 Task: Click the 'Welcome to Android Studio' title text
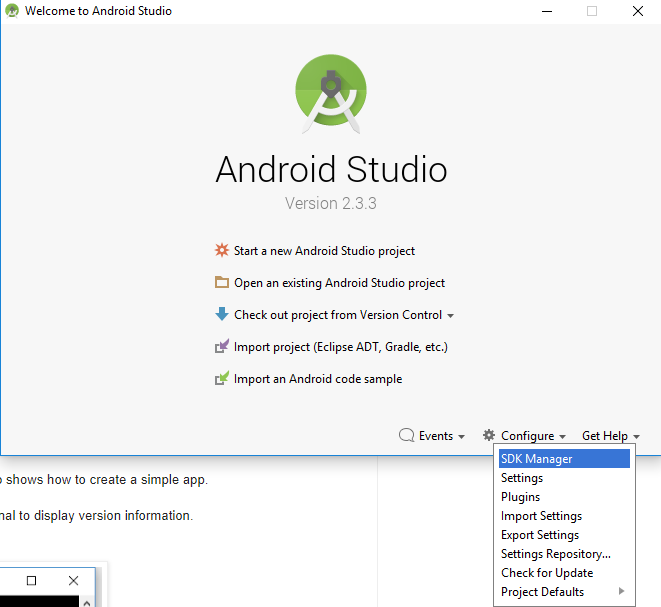(98, 11)
